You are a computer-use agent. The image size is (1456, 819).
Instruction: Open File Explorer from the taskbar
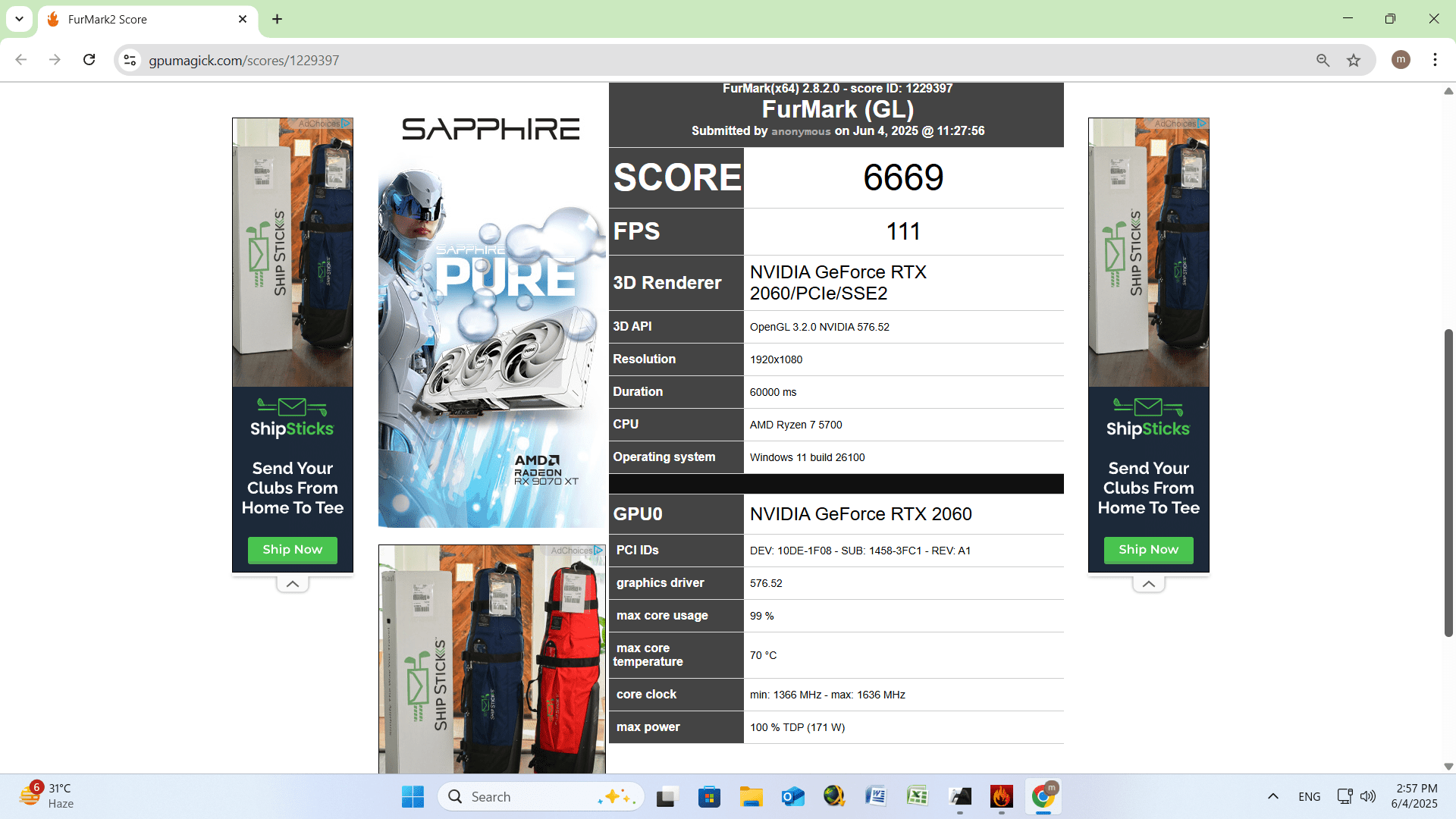tap(751, 796)
